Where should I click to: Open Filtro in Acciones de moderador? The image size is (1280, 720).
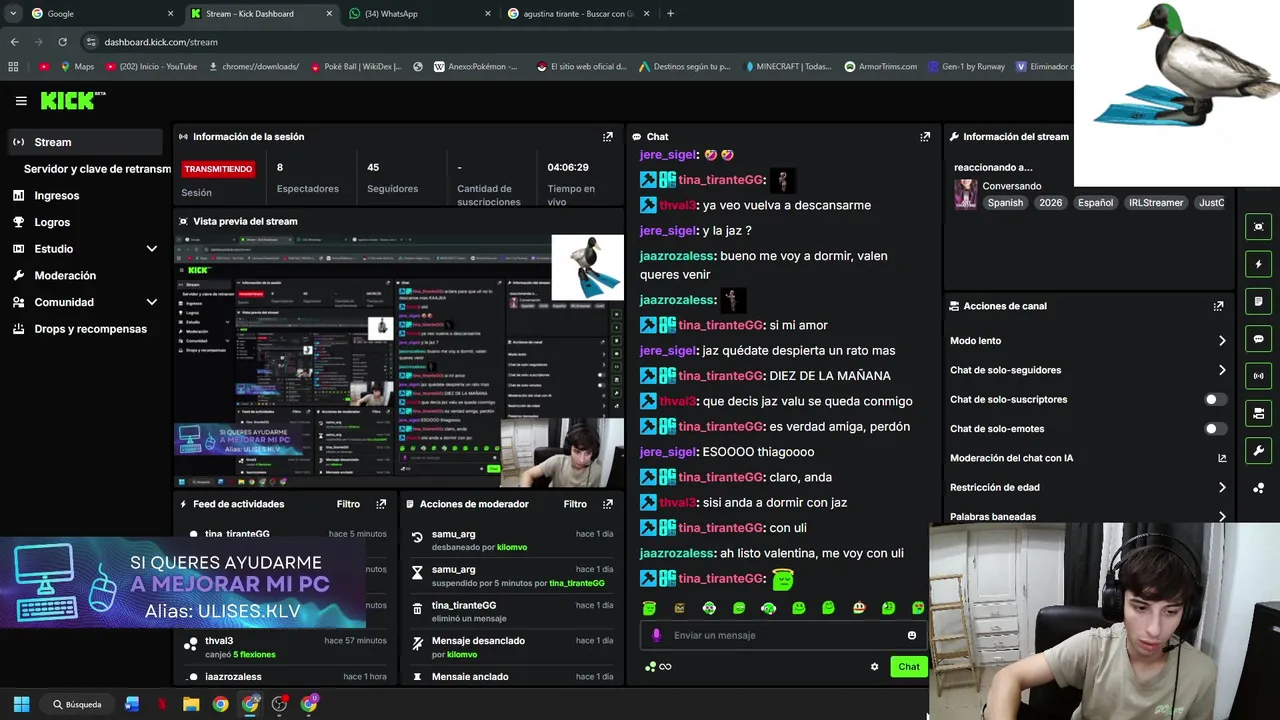[575, 504]
